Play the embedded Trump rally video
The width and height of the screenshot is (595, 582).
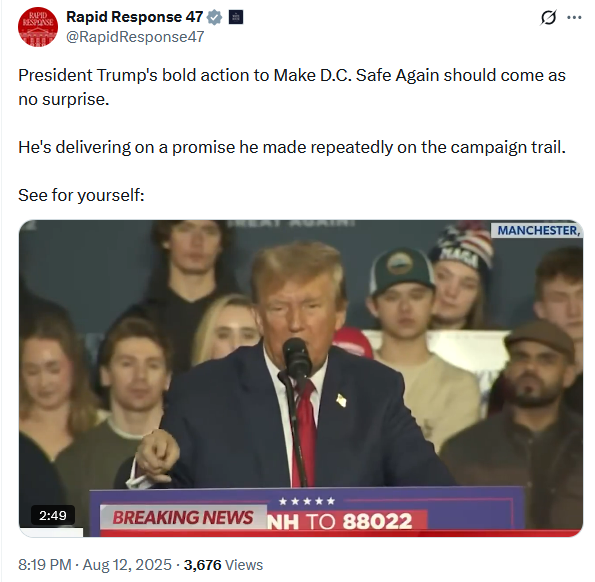[301, 378]
